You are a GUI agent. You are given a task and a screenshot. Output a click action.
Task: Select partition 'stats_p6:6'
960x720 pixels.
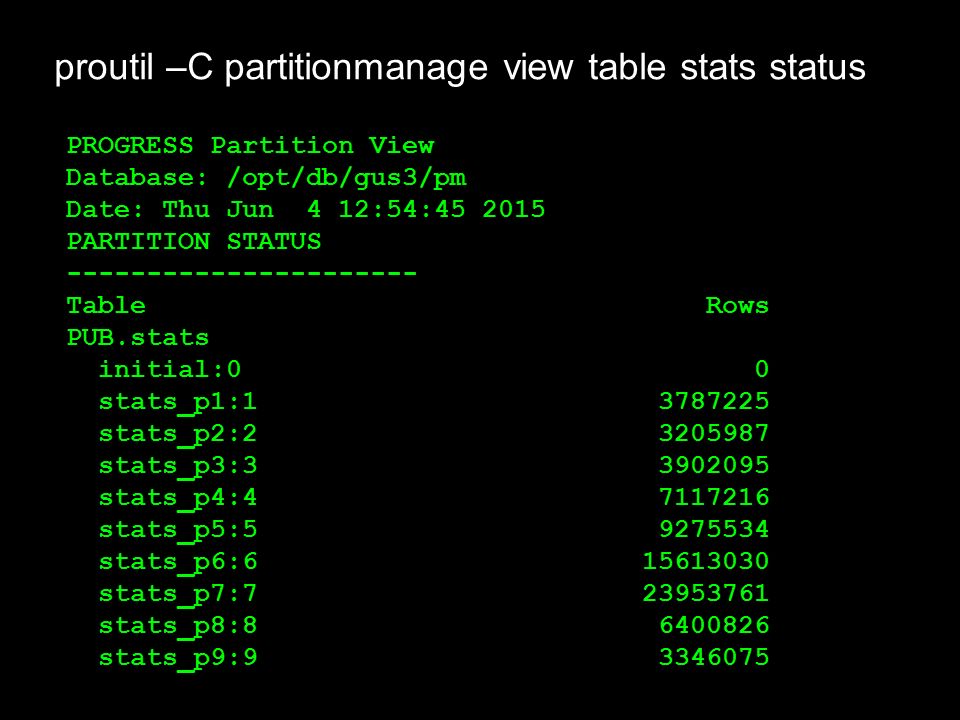[x=178, y=562]
